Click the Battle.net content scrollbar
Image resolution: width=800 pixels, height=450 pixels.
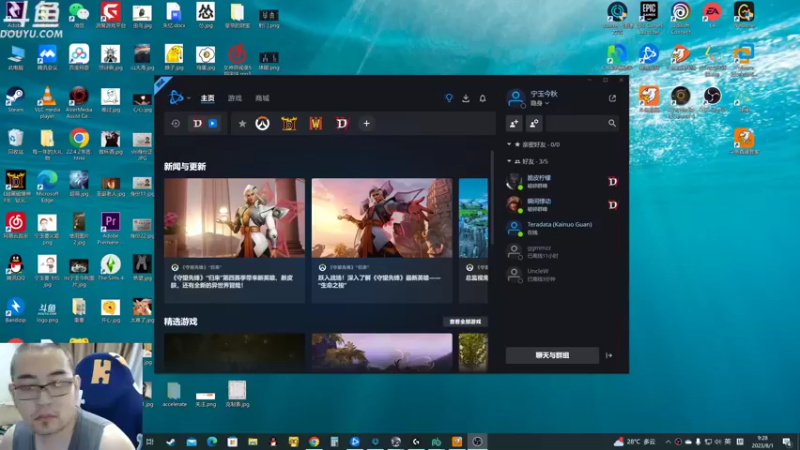(492, 198)
